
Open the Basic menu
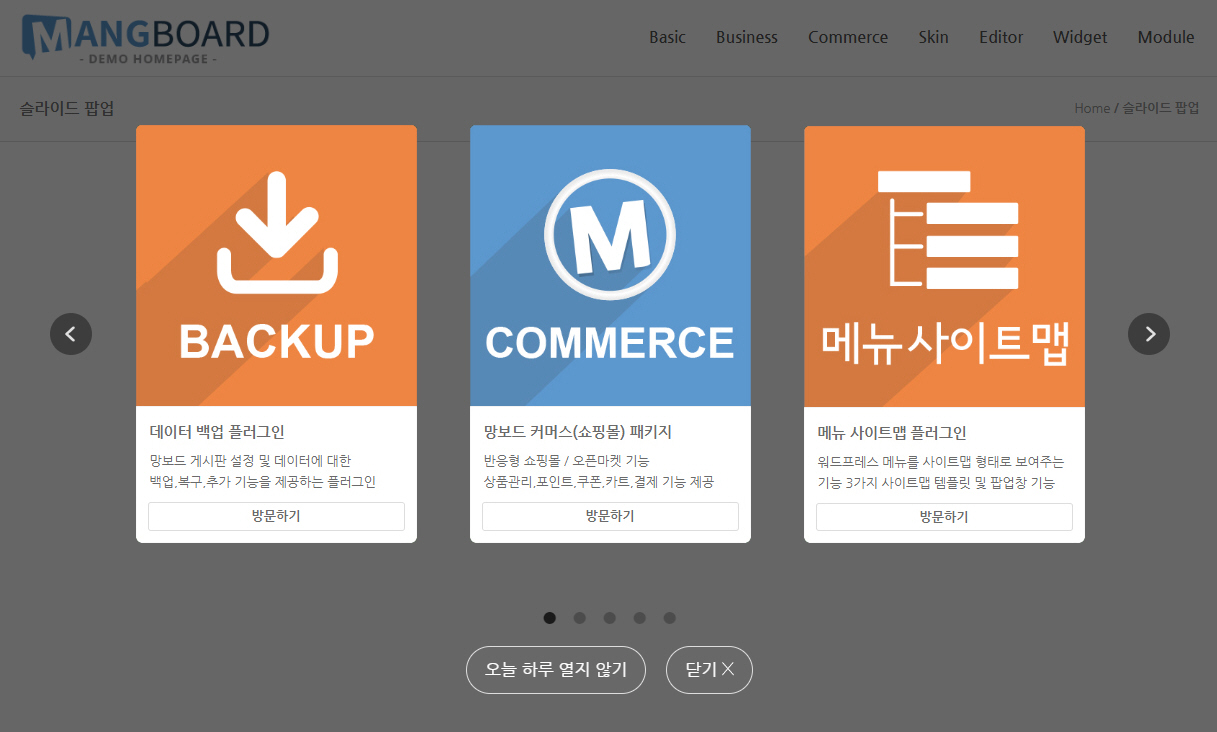[x=667, y=37]
